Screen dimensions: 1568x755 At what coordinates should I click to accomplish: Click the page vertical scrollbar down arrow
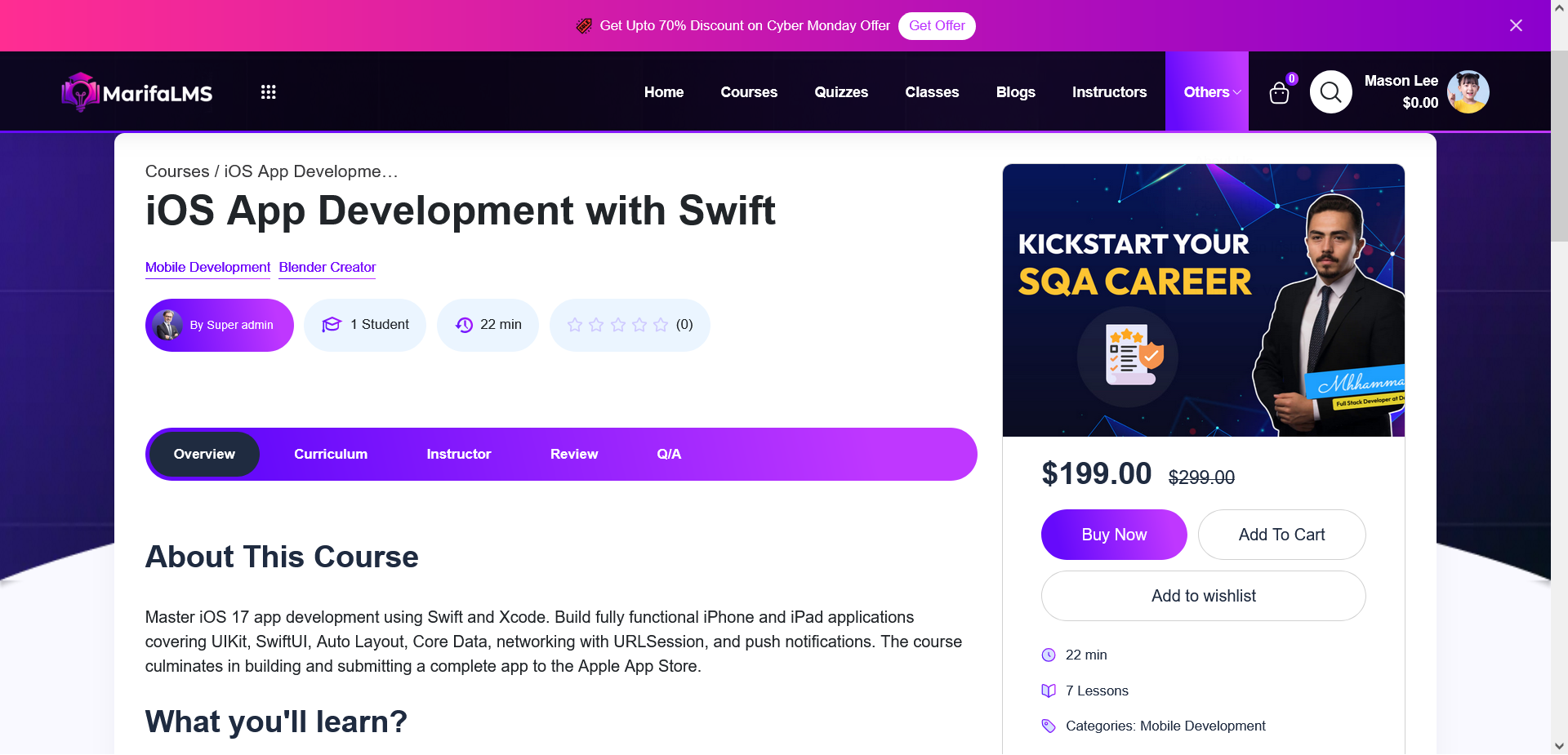pos(1559,746)
